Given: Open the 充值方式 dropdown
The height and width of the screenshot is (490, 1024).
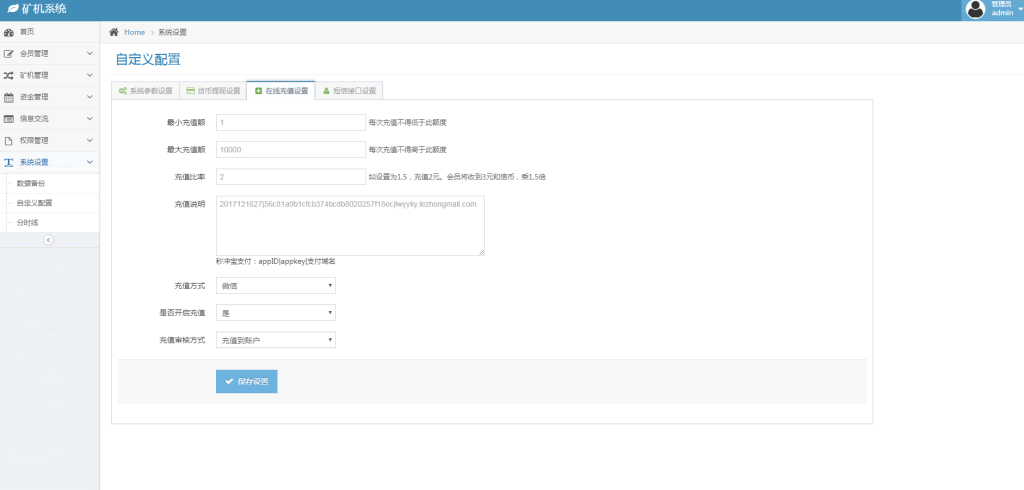Looking at the screenshot, I should (x=275, y=285).
